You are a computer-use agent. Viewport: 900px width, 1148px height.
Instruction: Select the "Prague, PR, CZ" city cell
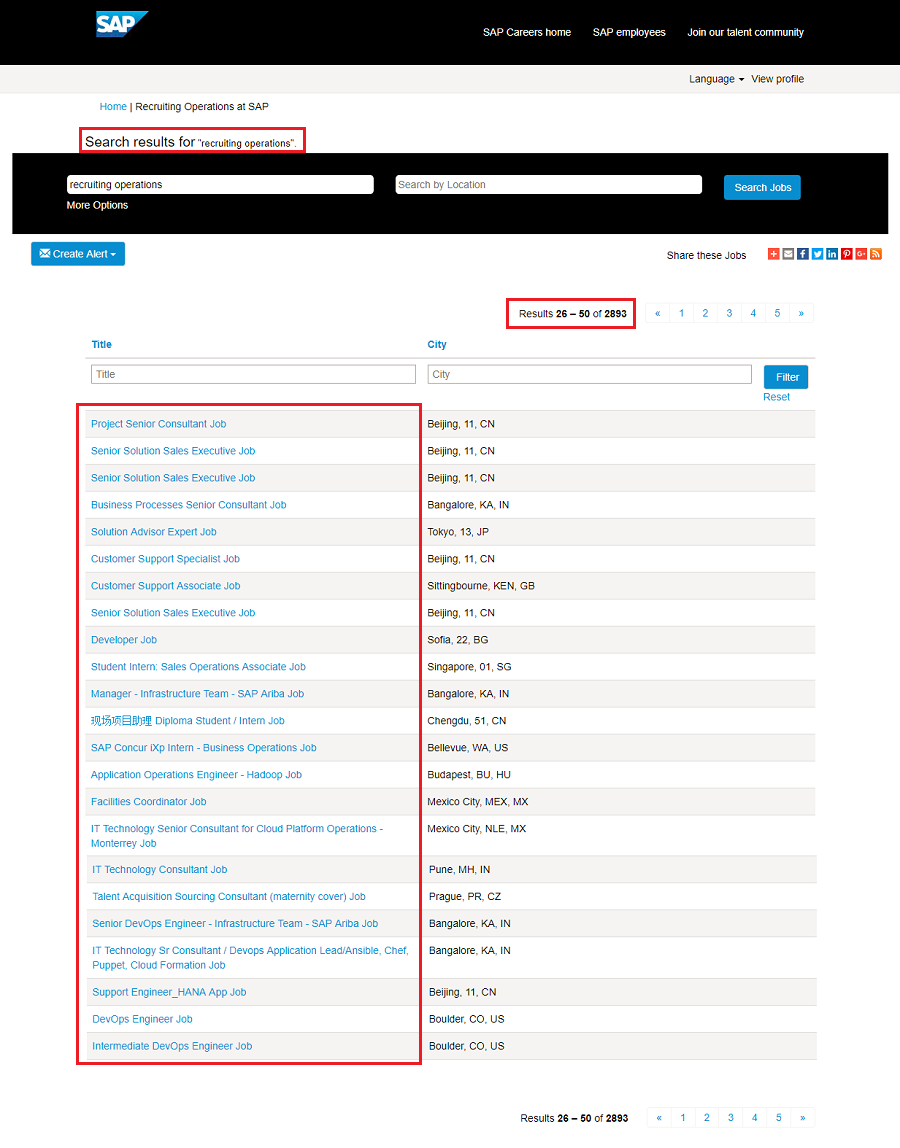coord(465,897)
